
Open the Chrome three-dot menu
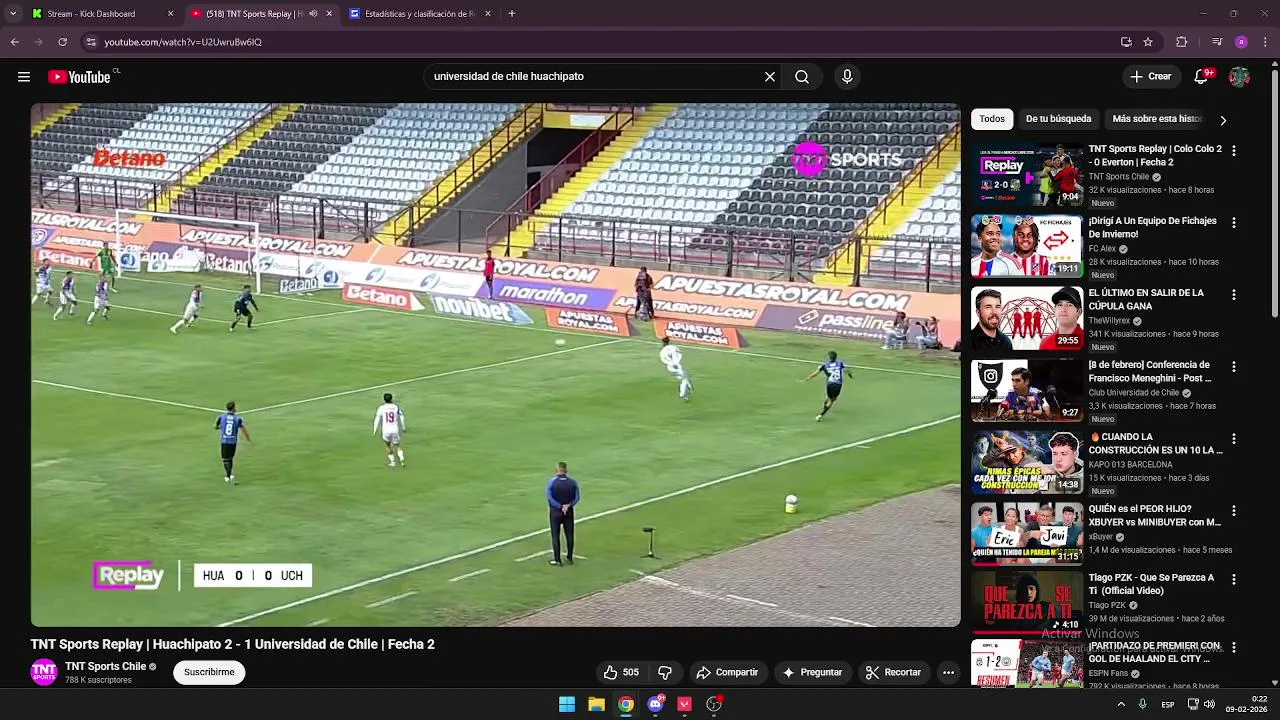coord(1265,42)
